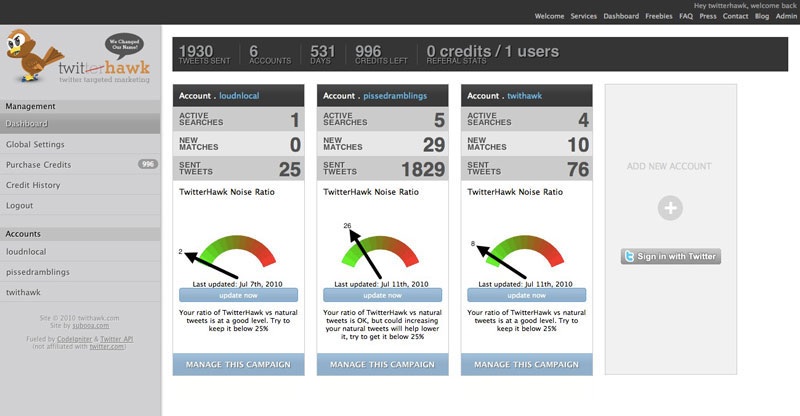This screenshot has height=416, width=800.
Task: Update twithawk noise ratio now
Action: pyautogui.click(x=527, y=295)
